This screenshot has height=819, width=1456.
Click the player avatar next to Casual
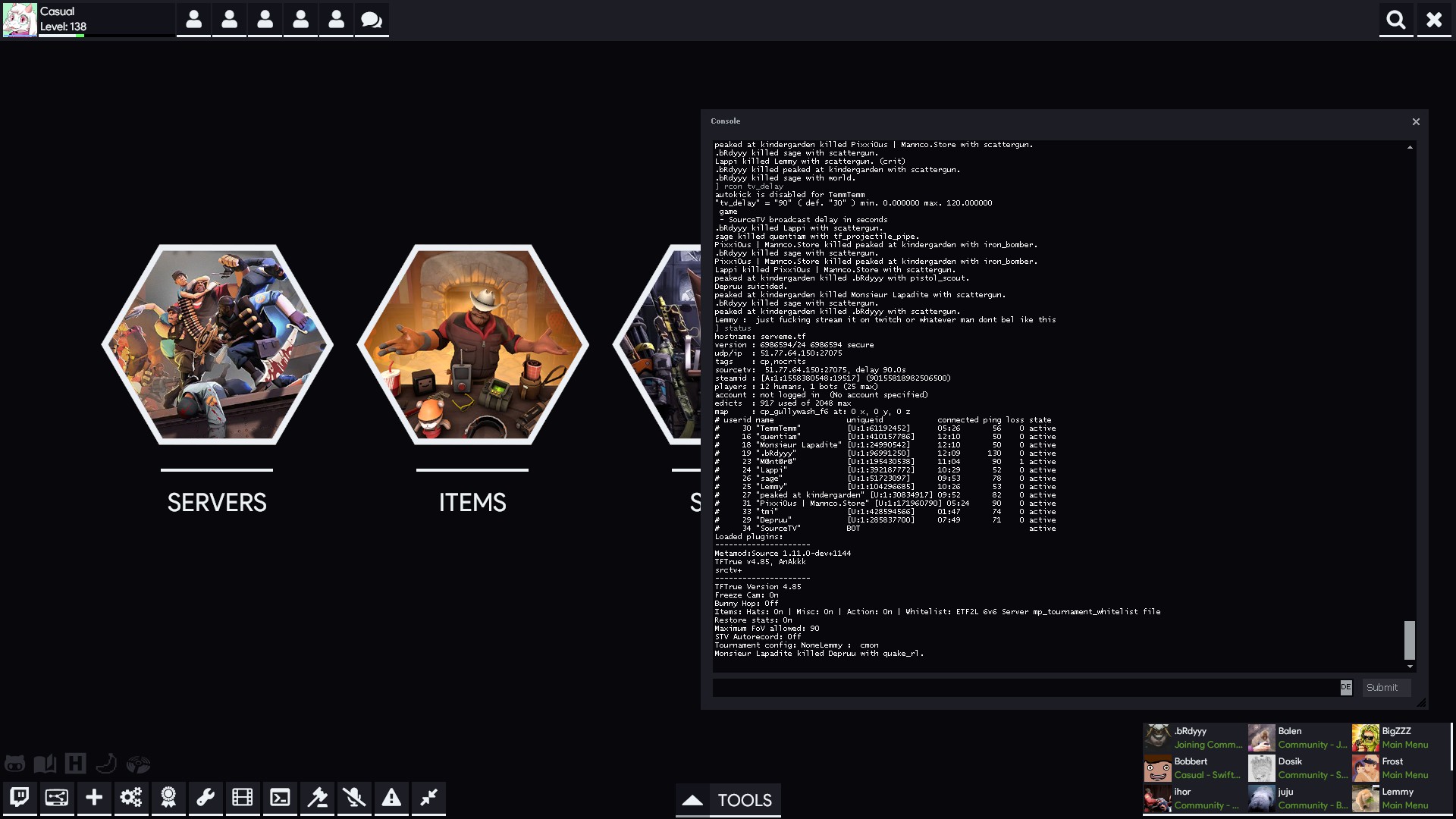click(x=20, y=20)
